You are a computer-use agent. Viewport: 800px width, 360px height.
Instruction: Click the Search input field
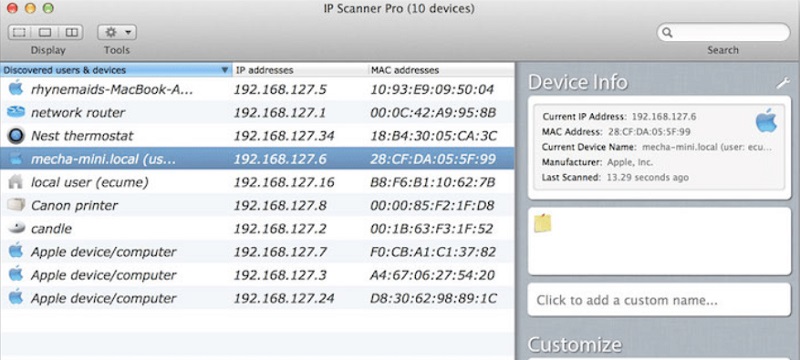pos(723,33)
